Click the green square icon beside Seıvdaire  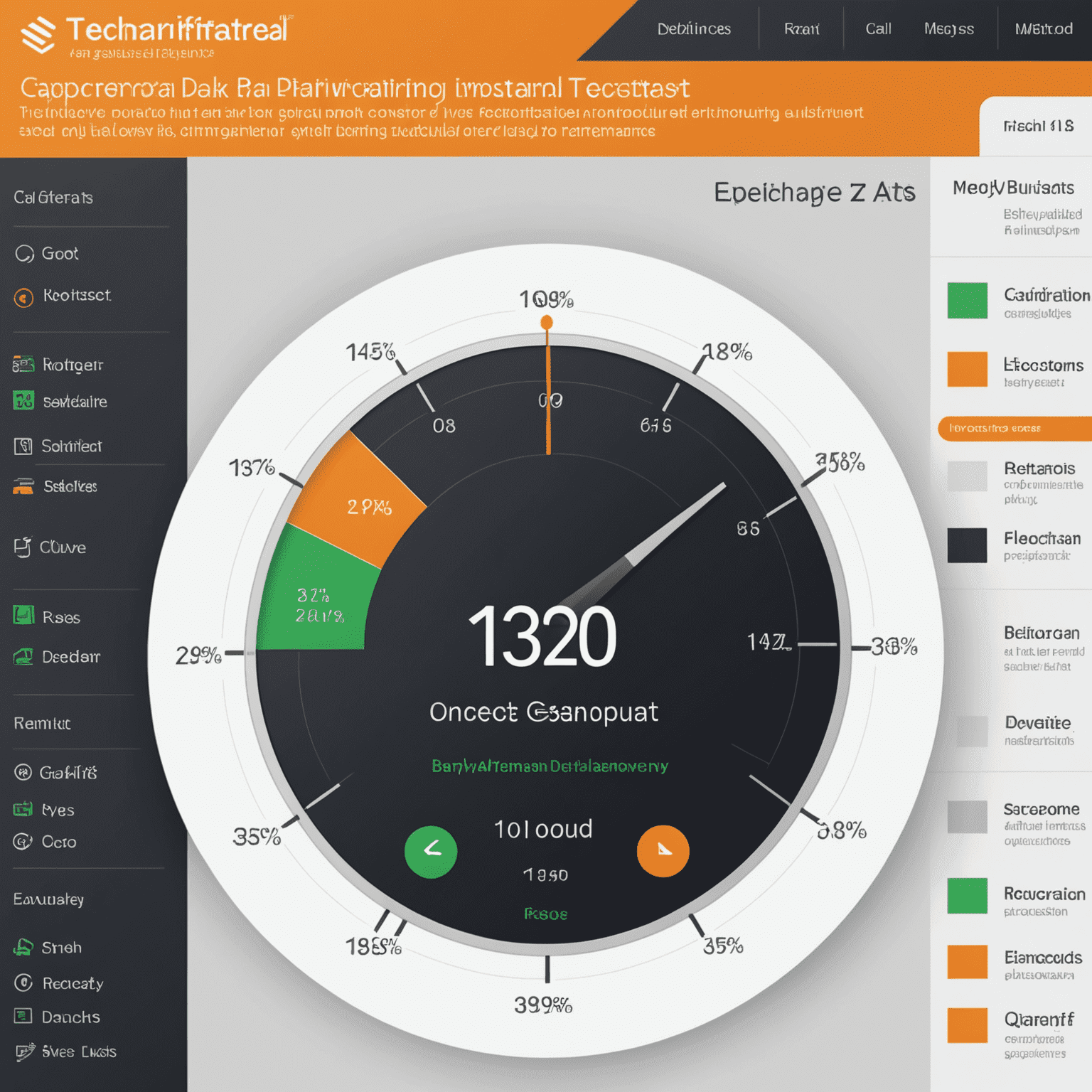[x=23, y=401]
